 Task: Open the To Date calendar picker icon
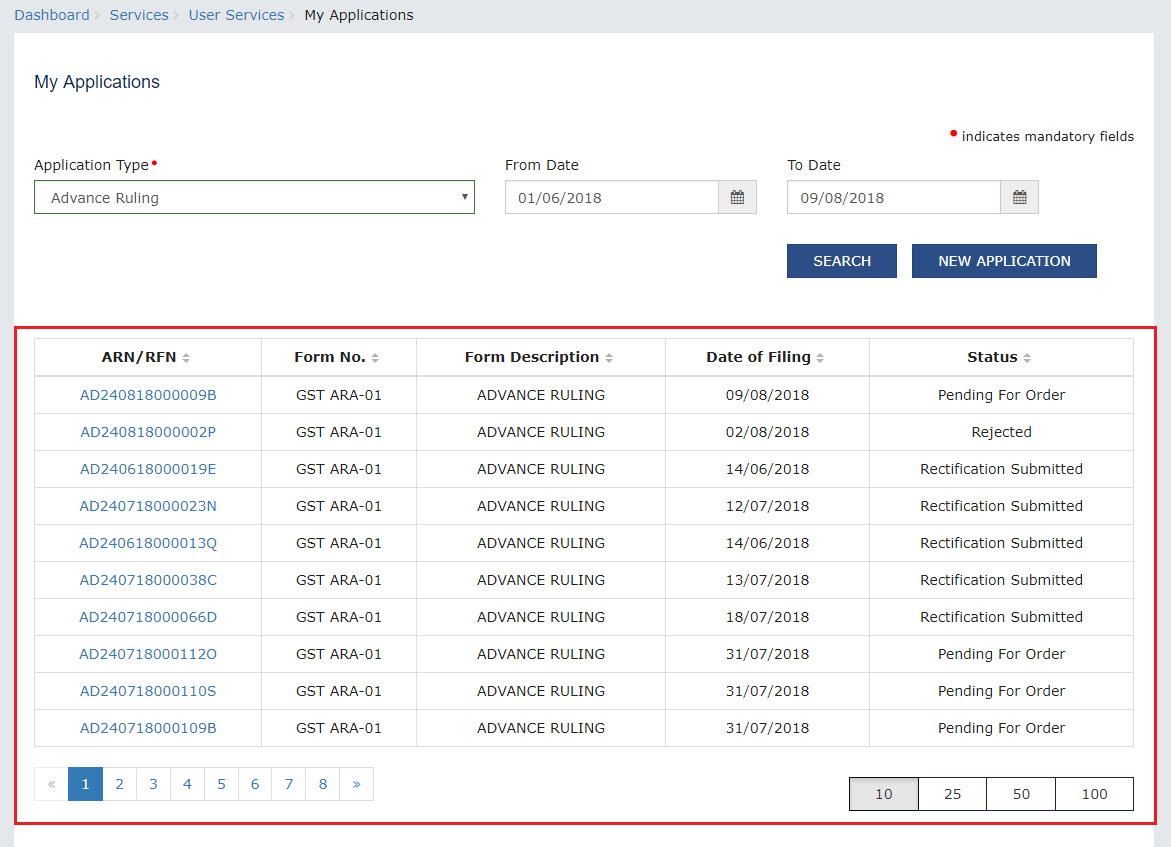(1019, 198)
